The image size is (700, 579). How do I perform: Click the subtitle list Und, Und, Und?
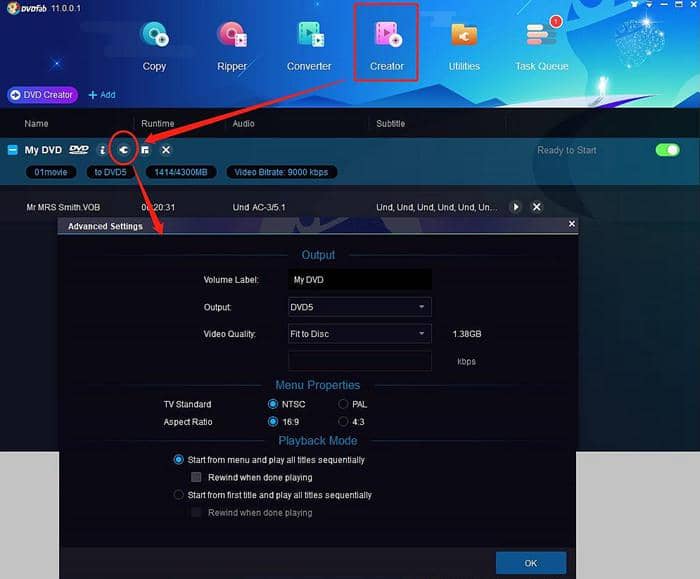436,208
